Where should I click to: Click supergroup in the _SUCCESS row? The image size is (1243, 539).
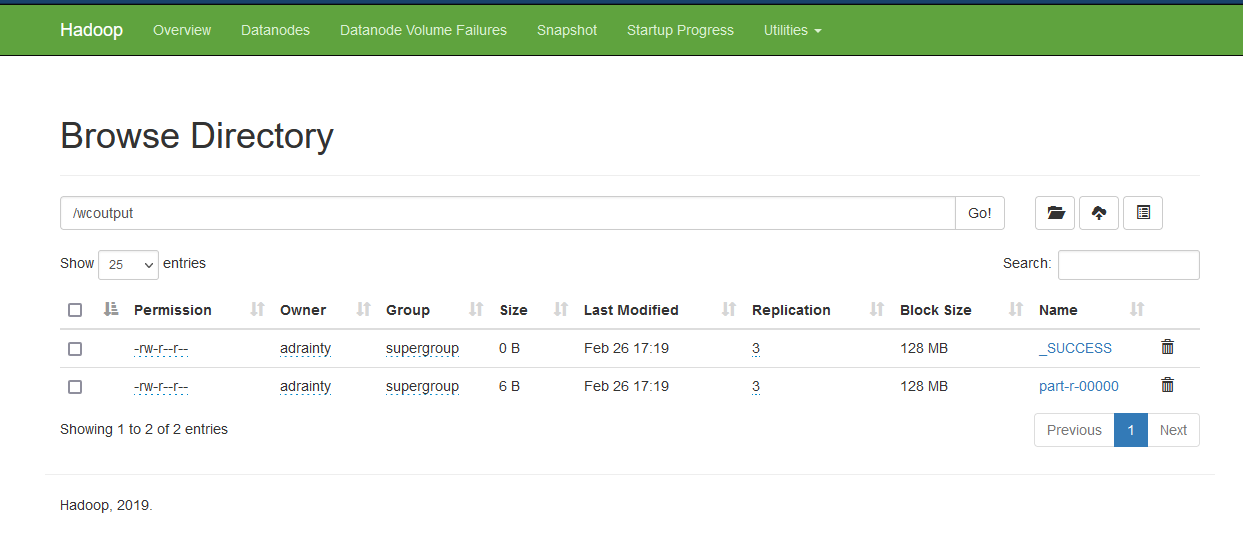(x=422, y=348)
